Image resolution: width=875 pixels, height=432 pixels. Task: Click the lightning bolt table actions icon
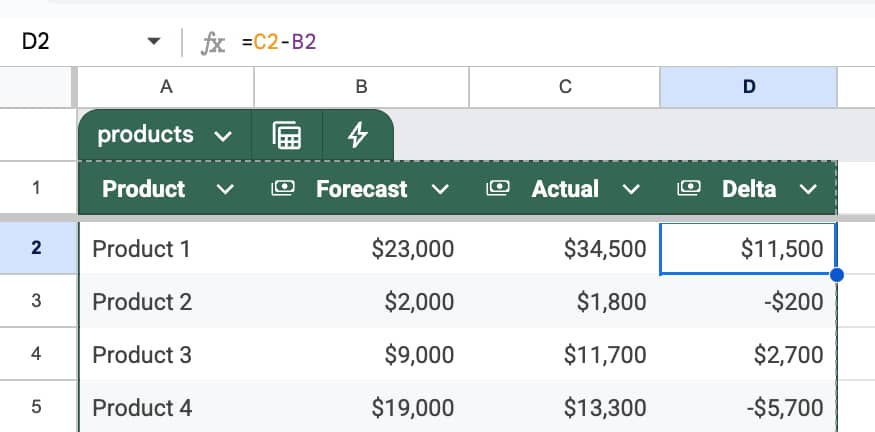[357, 136]
